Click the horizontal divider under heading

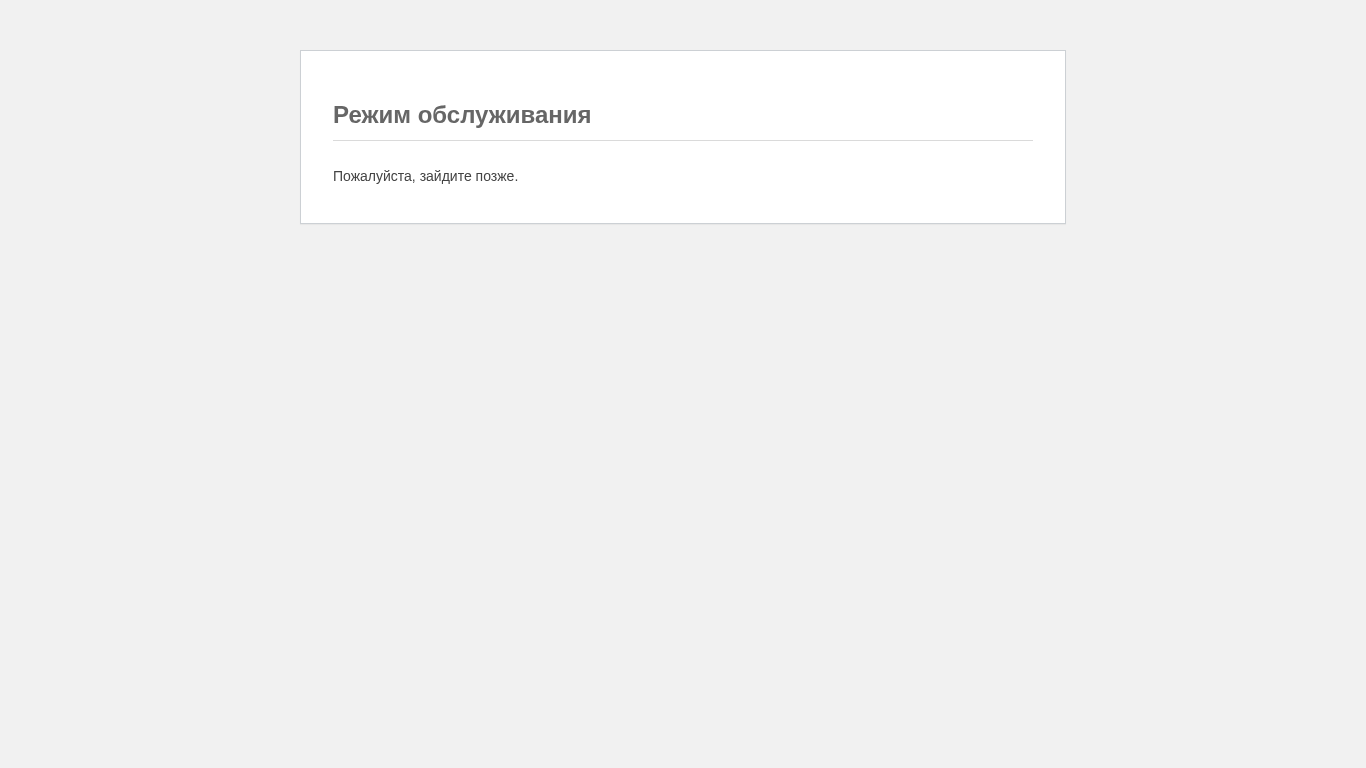[x=683, y=140]
